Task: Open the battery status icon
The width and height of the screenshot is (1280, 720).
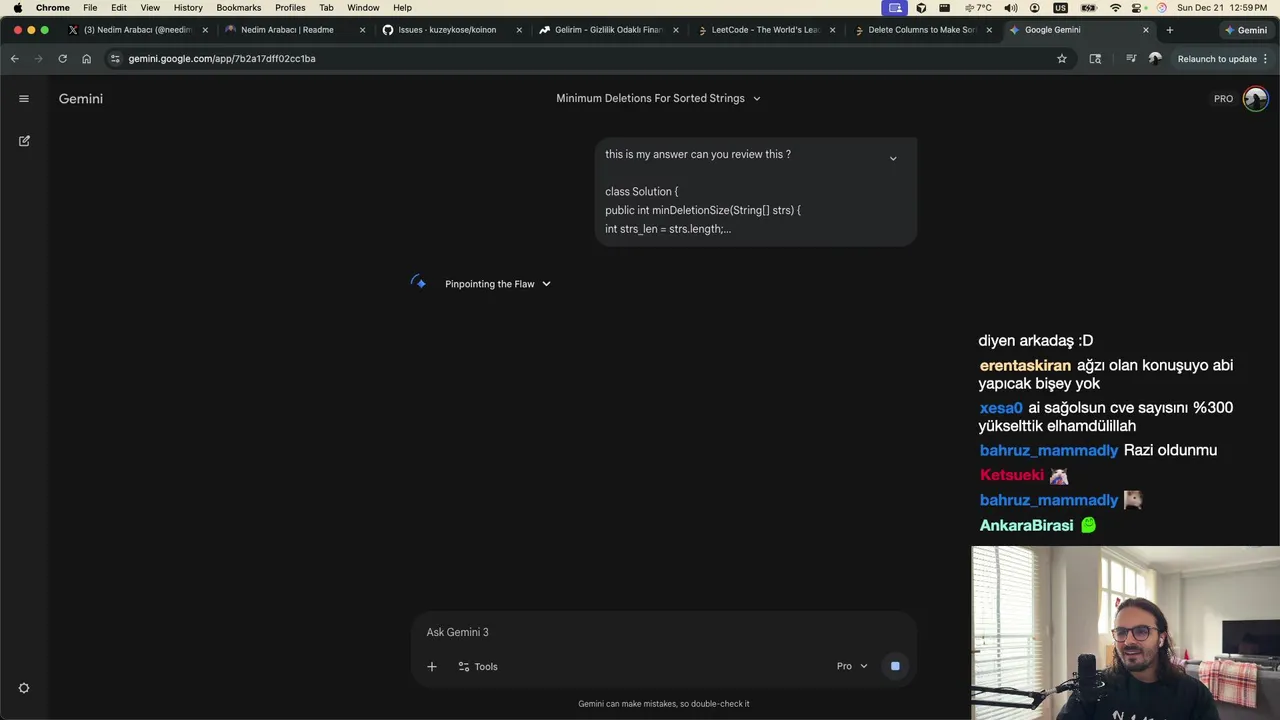Action: (x=1089, y=8)
